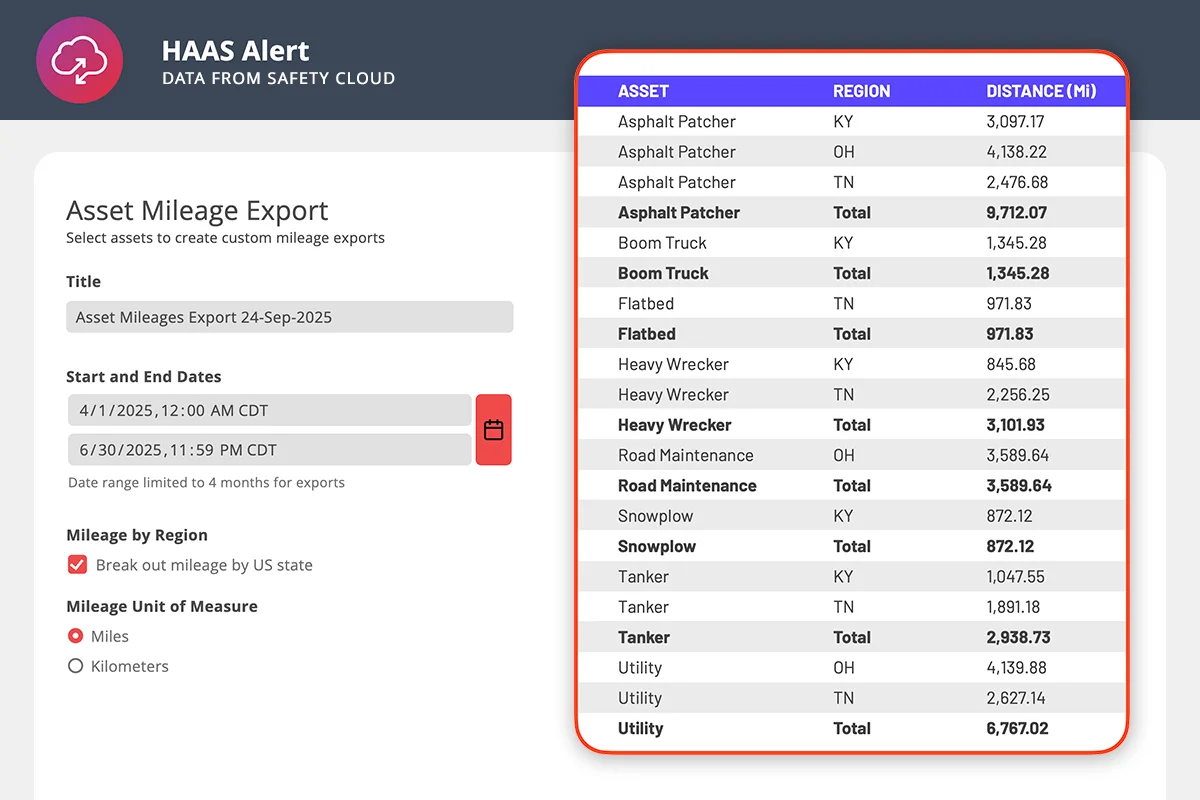Toggle the Break out mileage by US state checkbox
1200x800 pixels.
(77, 564)
